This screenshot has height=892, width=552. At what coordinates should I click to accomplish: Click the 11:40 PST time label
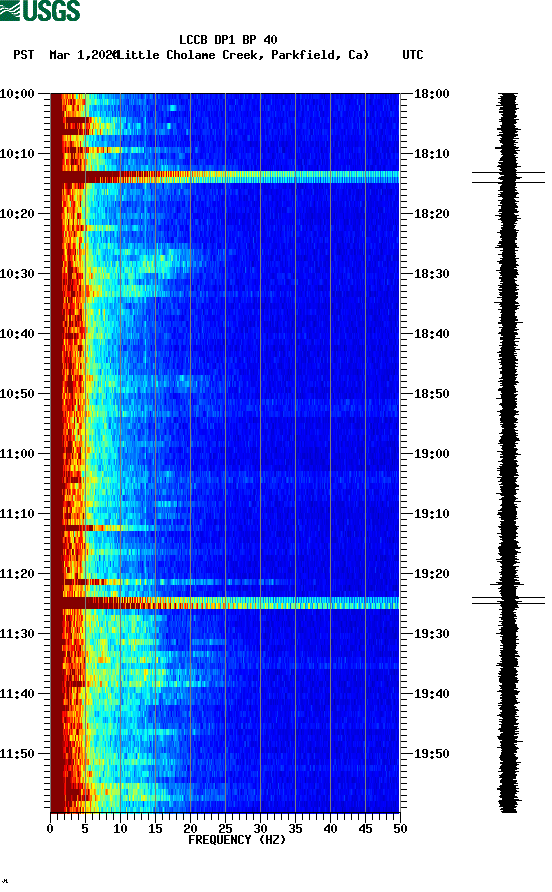17,694
